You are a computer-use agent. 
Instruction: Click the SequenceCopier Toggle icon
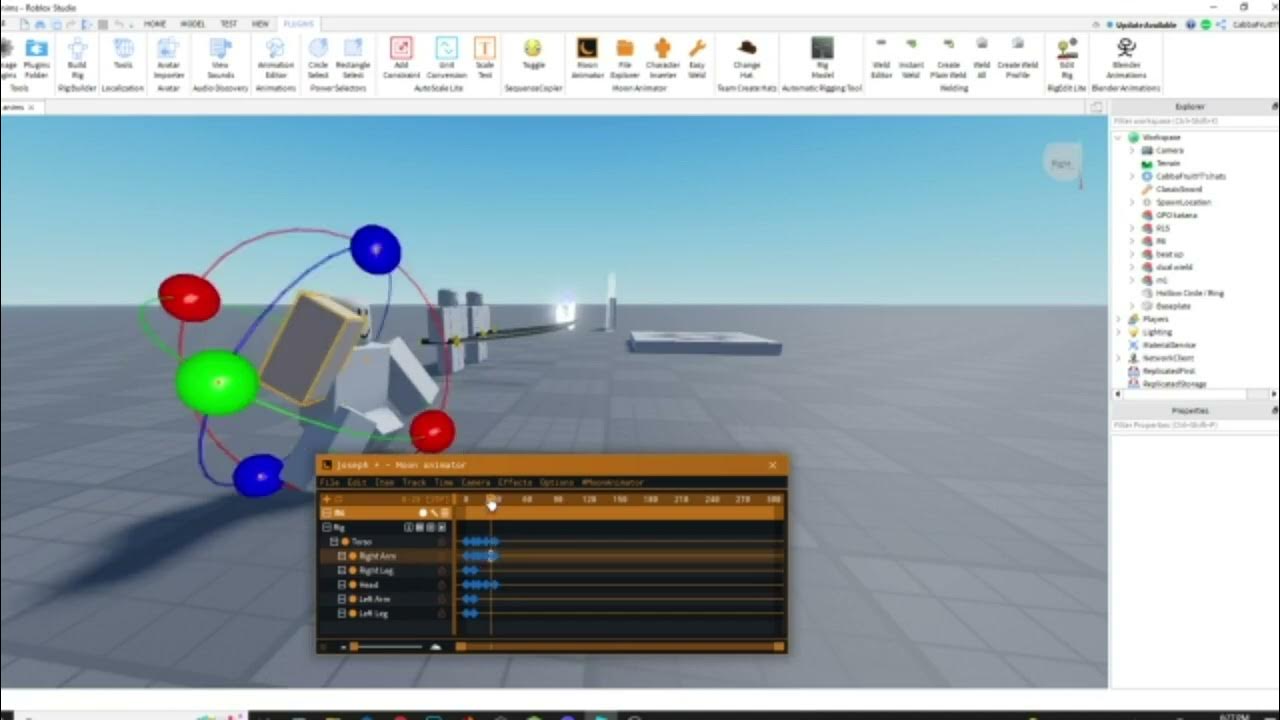(533, 54)
